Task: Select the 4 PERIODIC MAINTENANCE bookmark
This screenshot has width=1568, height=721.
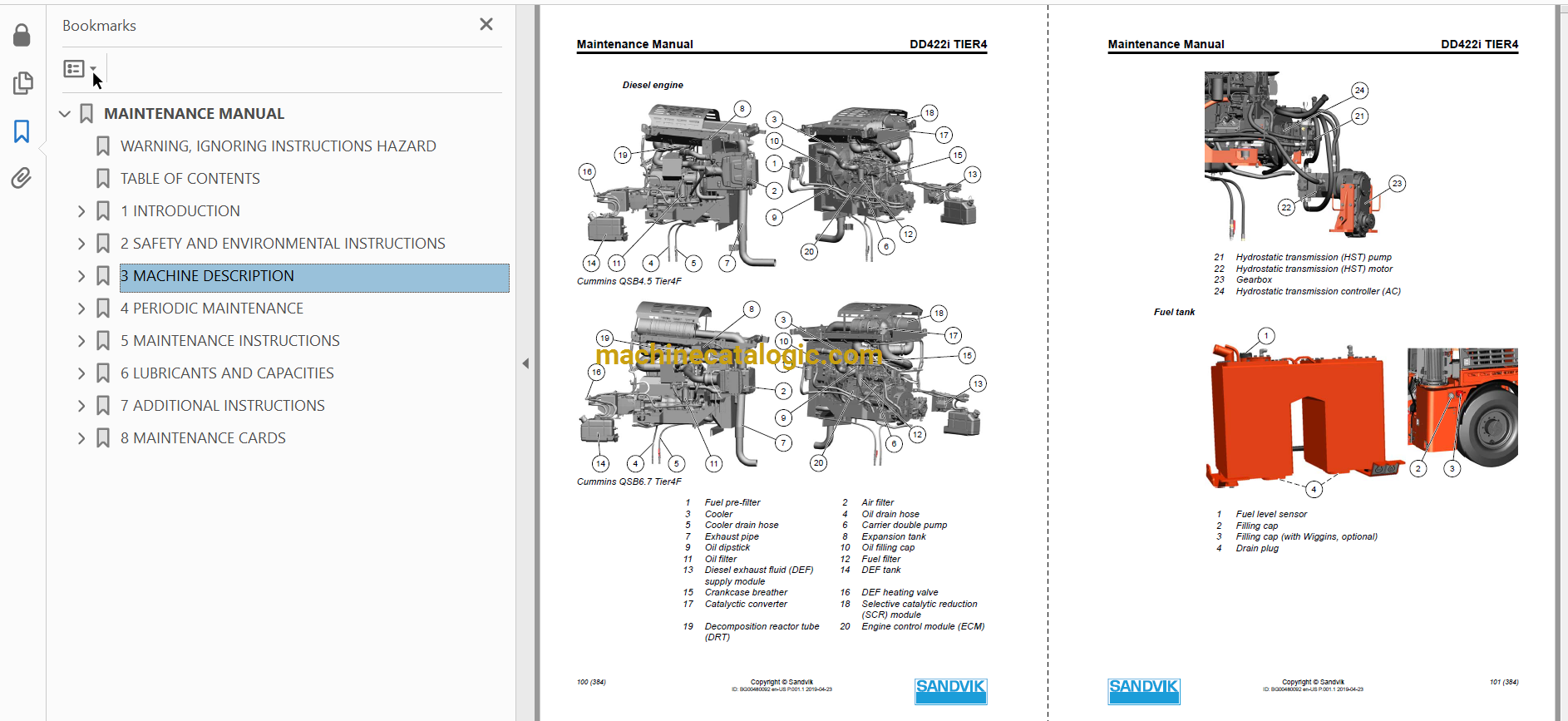Action: [211, 309]
